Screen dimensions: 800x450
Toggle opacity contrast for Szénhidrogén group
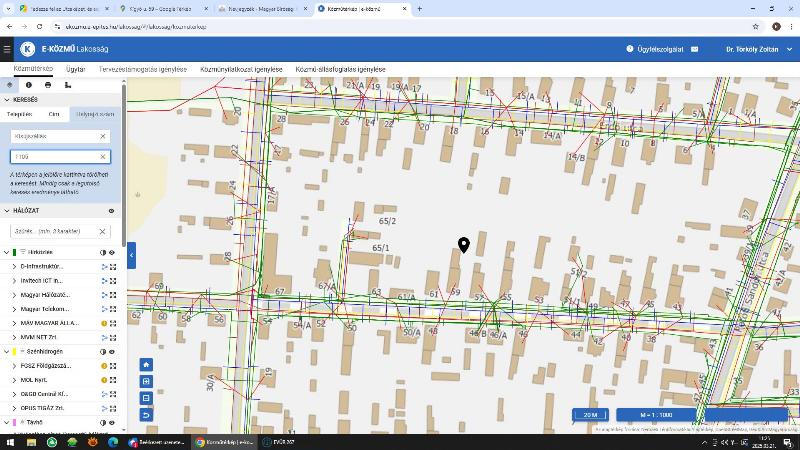(x=103, y=352)
